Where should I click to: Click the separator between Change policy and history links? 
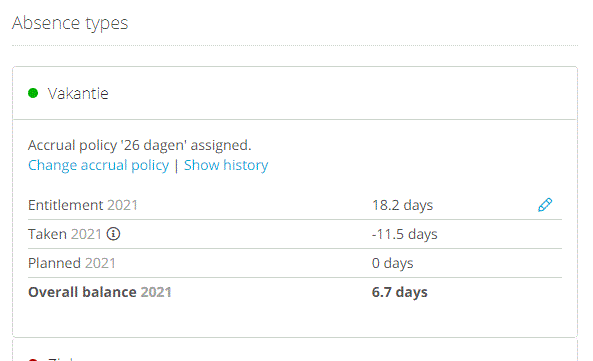tap(176, 166)
